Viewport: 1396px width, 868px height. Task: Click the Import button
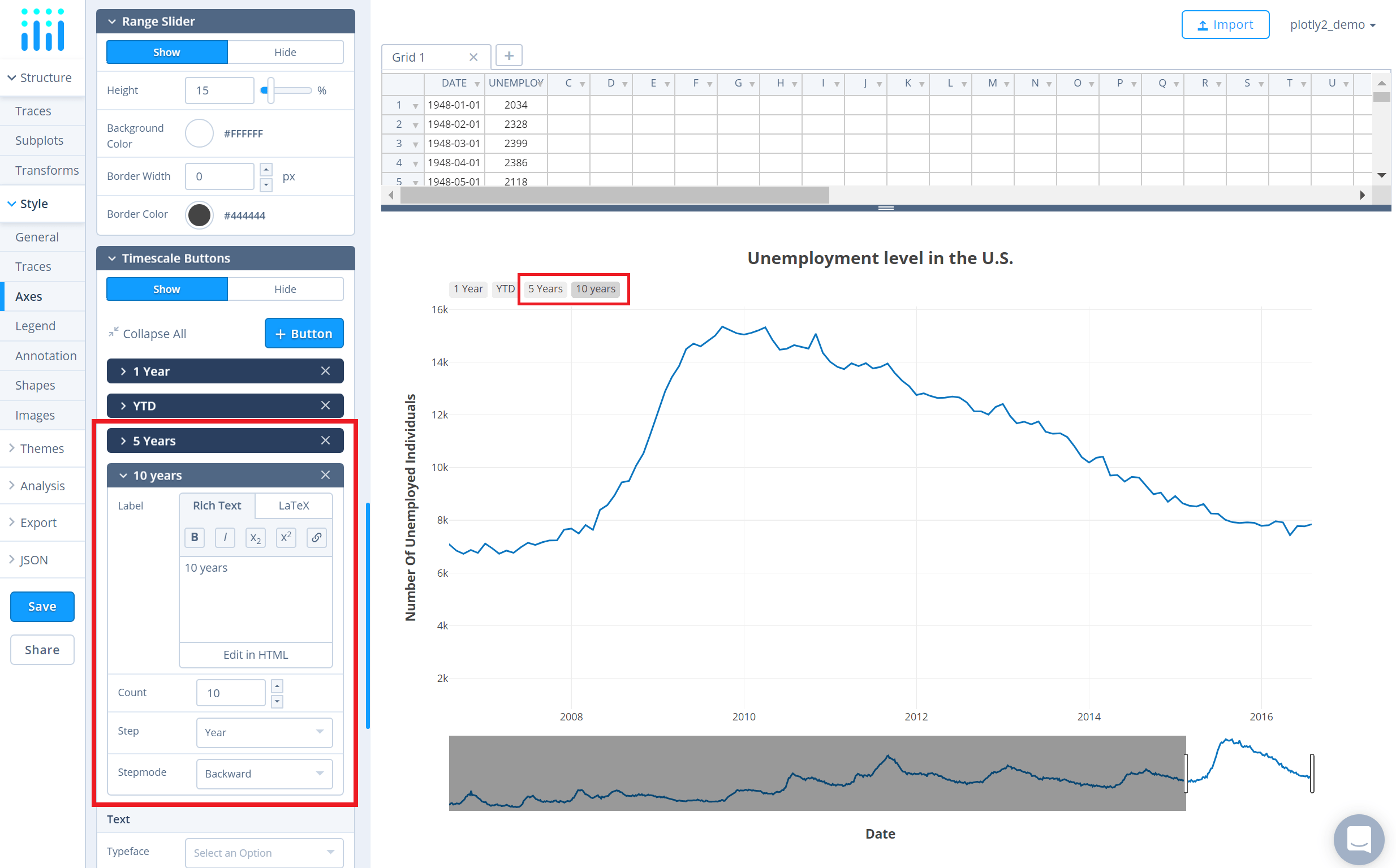pos(1225,25)
